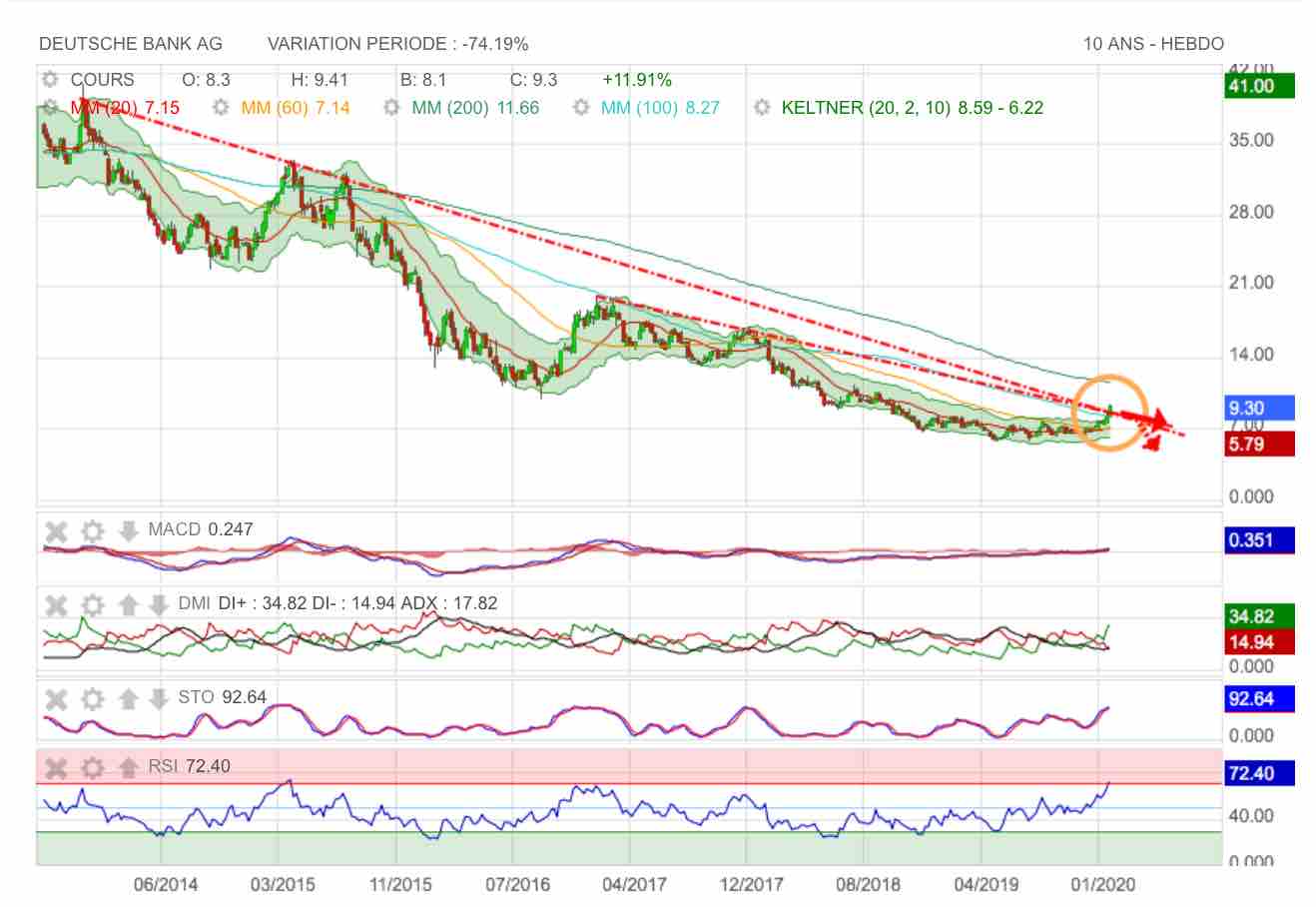The image size is (1316, 907).
Task: Click the blue 72.40 RSI value tag
Action: pos(1259,773)
